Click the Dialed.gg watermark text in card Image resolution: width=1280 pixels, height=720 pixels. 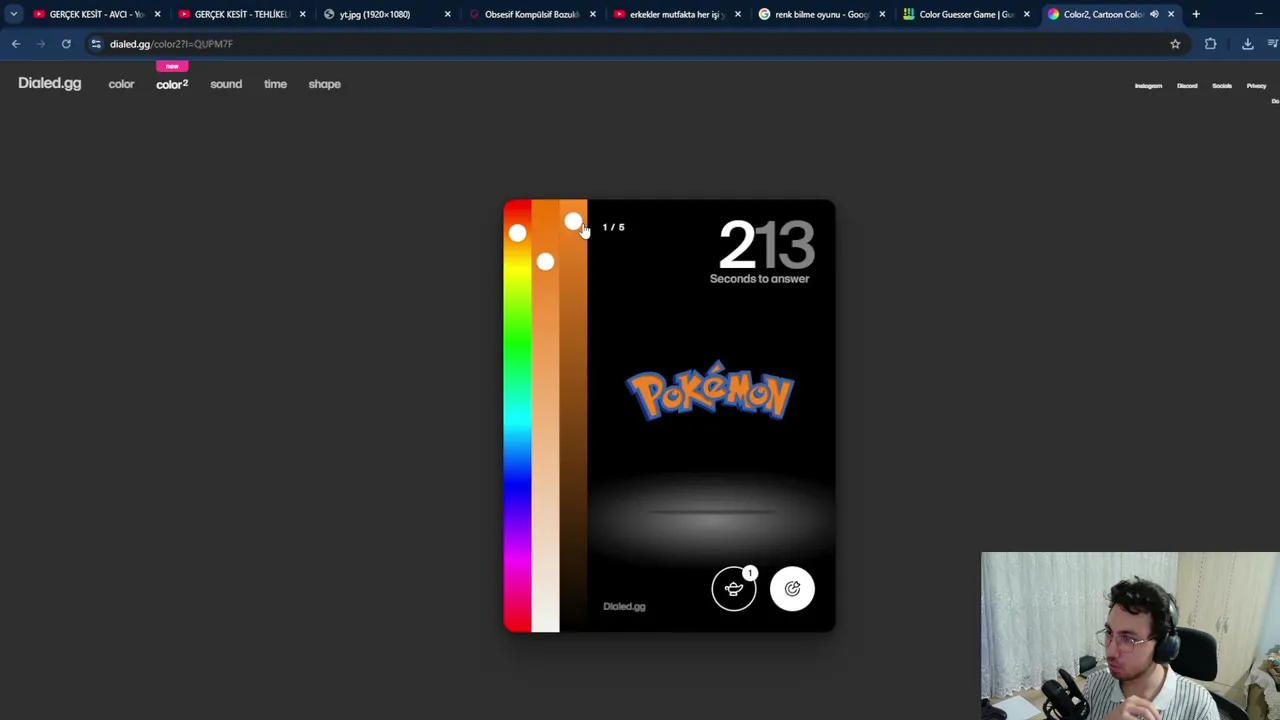tap(624, 606)
